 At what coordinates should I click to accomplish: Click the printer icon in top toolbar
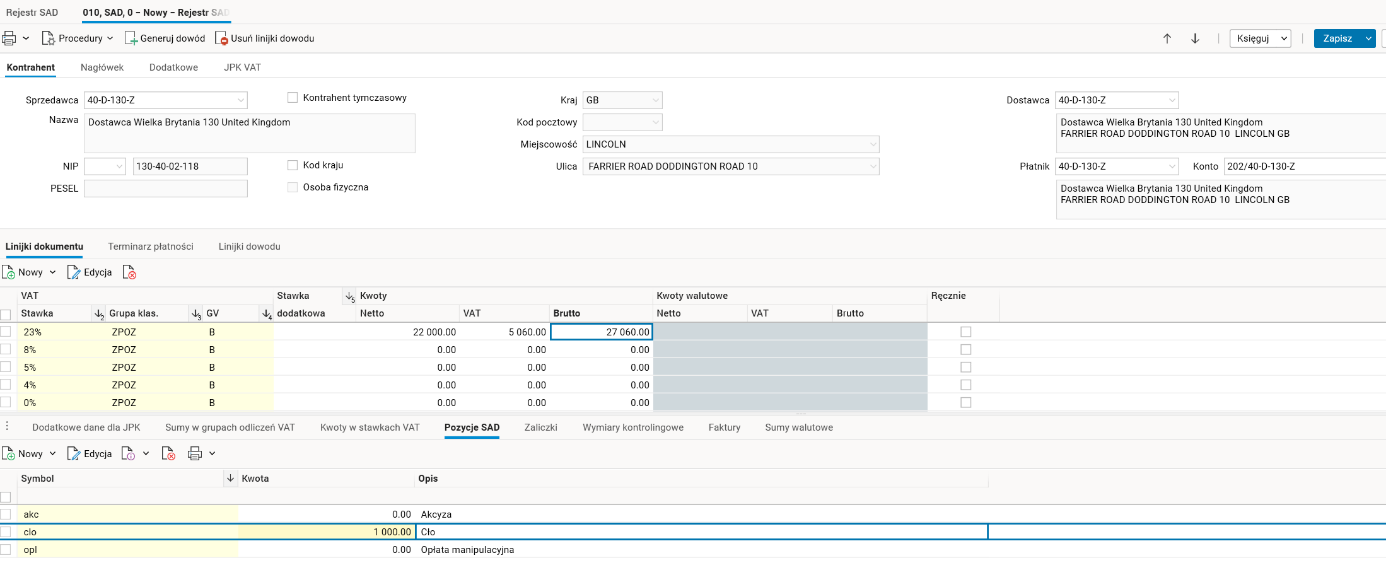click(9, 38)
